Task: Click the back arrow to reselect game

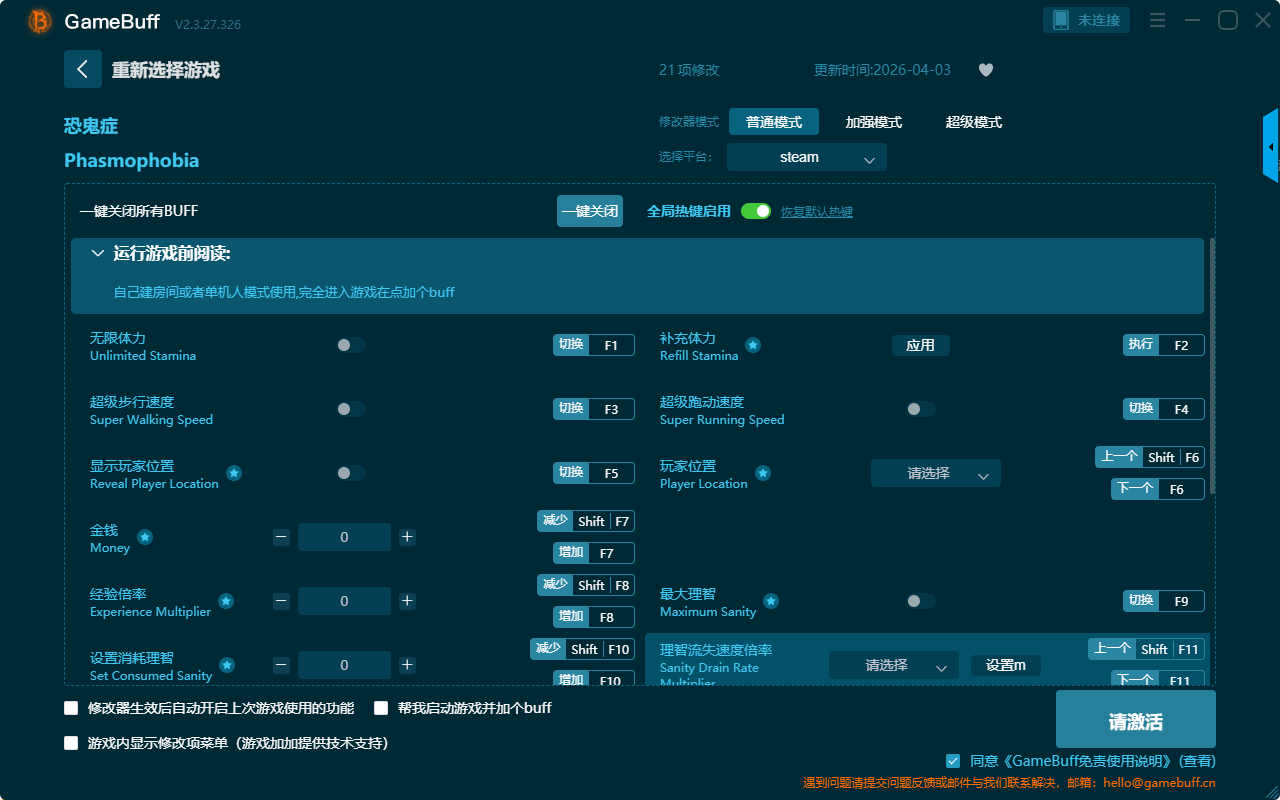Action: coord(83,69)
